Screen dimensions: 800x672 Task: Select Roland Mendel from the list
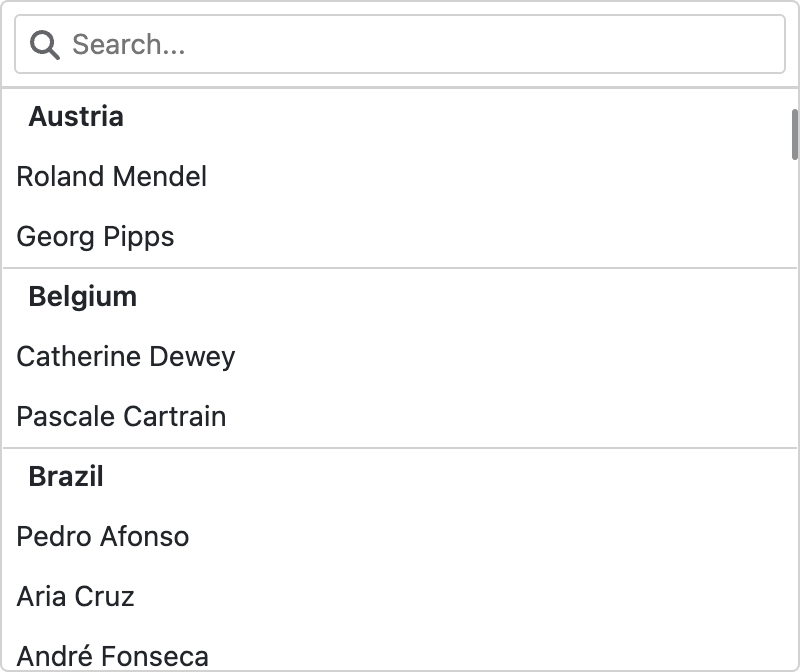click(x=112, y=177)
